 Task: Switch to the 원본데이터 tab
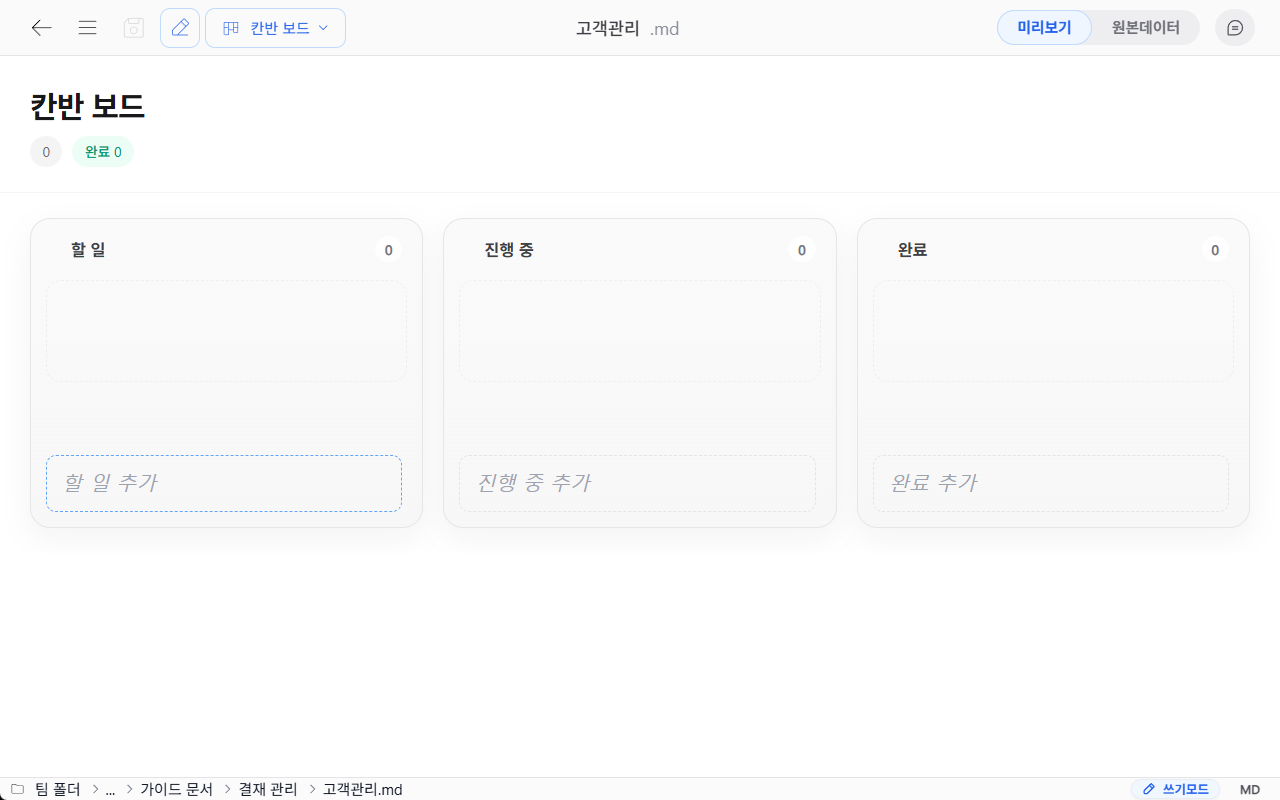[x=1145, y=28]
